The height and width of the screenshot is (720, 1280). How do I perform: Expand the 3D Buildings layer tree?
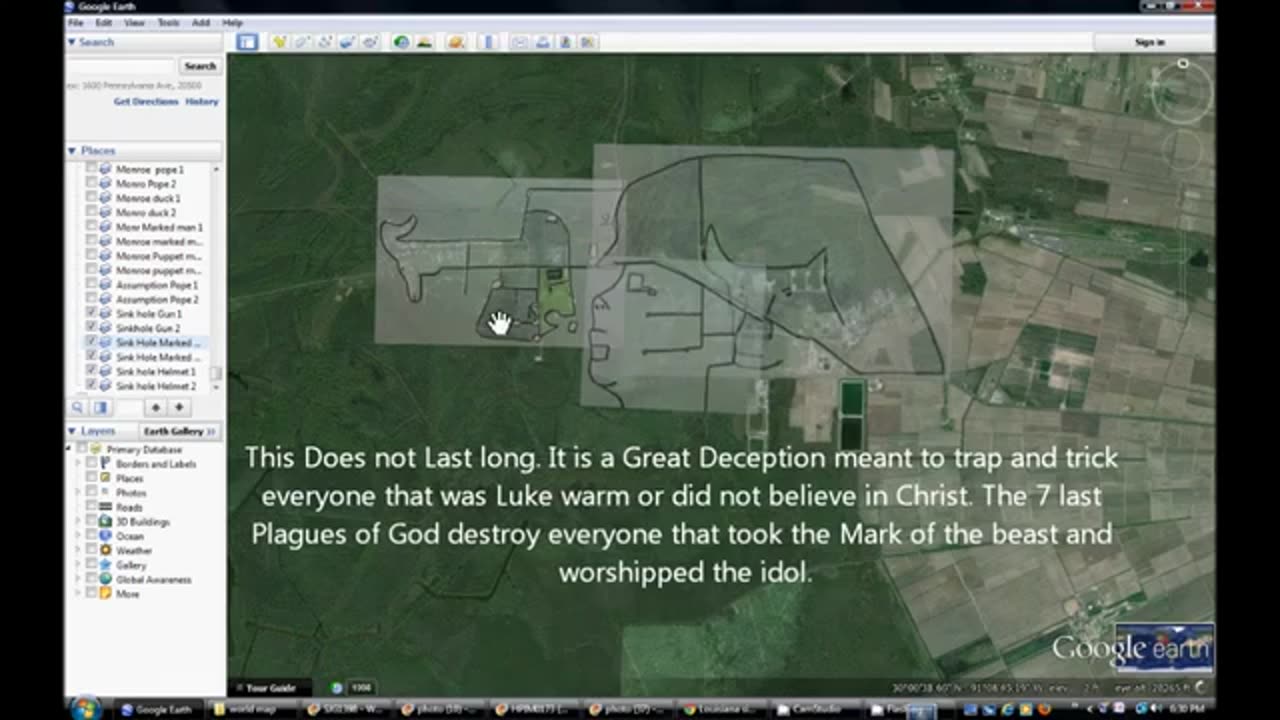(80, 522)
